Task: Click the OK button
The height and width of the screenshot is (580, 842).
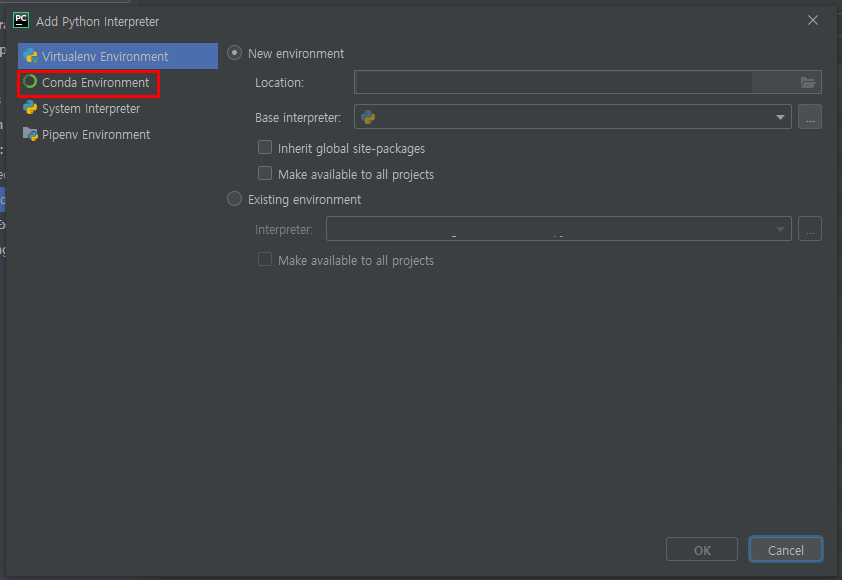Action: [702, 549]
